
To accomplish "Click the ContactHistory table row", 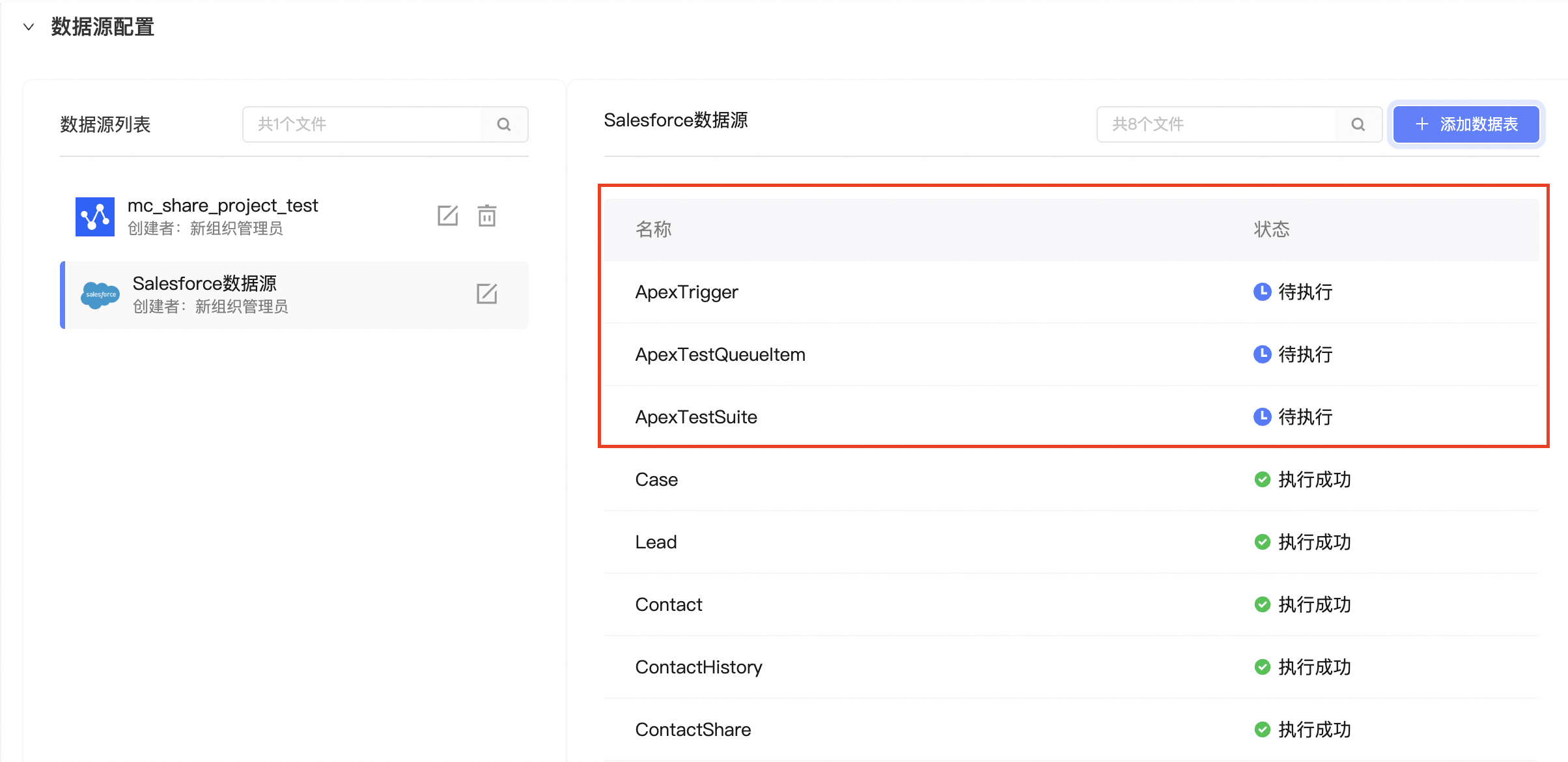I will coord(699,667).
